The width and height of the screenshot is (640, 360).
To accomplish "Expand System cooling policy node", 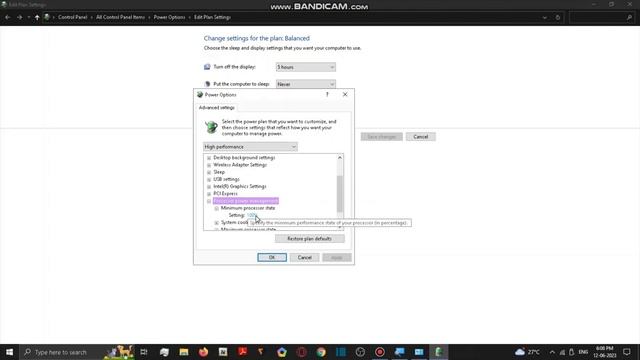I will coord(217,222).
